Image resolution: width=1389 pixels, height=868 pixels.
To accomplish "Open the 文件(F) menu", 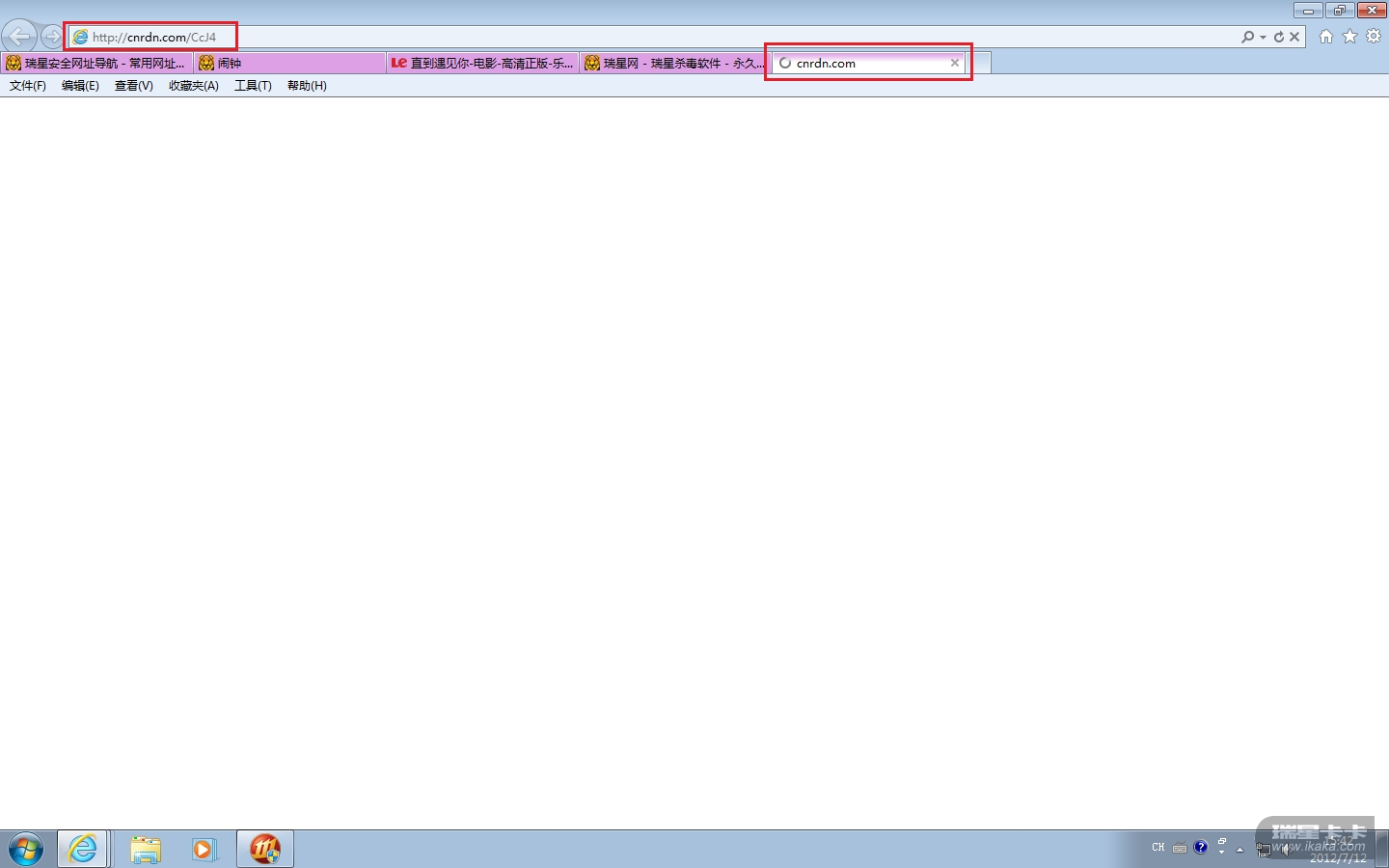I will (x=28, y=86).
